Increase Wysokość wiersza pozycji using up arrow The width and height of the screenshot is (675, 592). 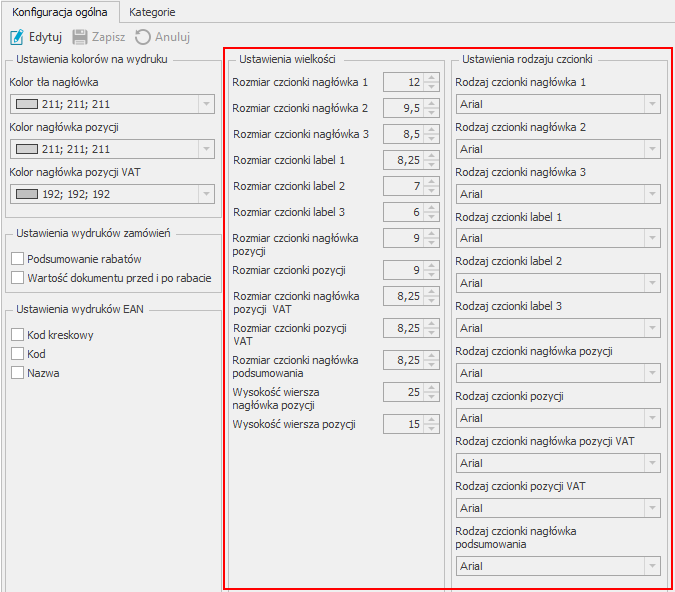[431, 420]
